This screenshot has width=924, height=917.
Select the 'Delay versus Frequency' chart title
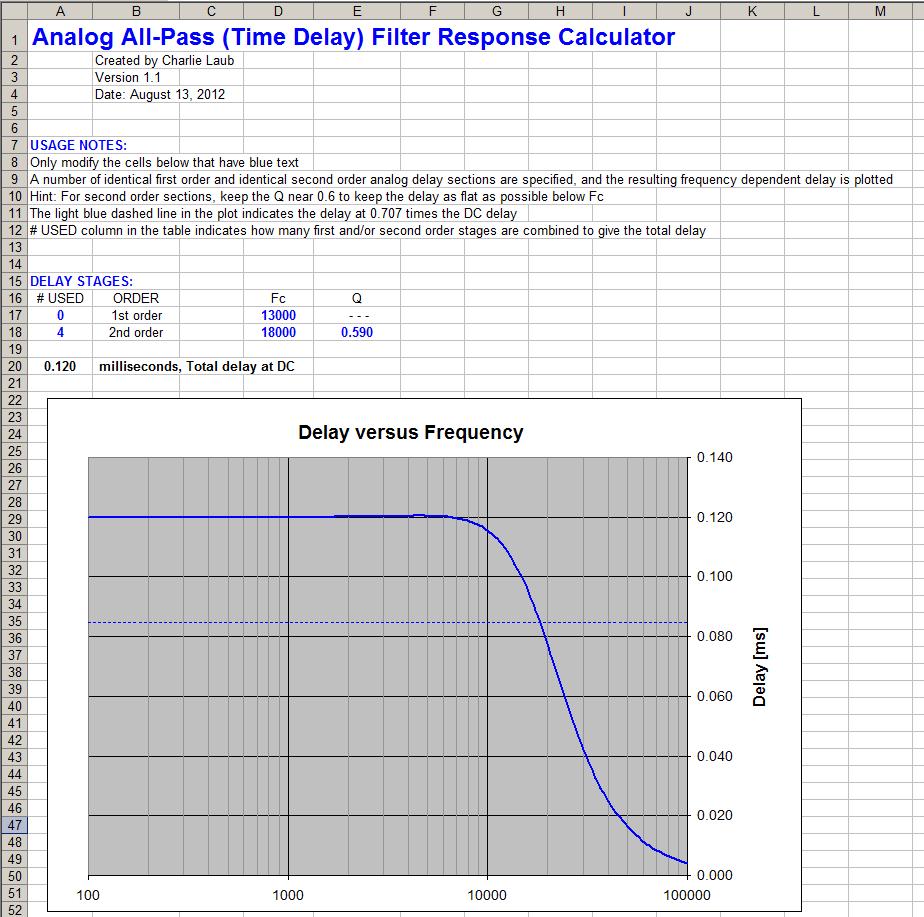click(x=411, y=433)
